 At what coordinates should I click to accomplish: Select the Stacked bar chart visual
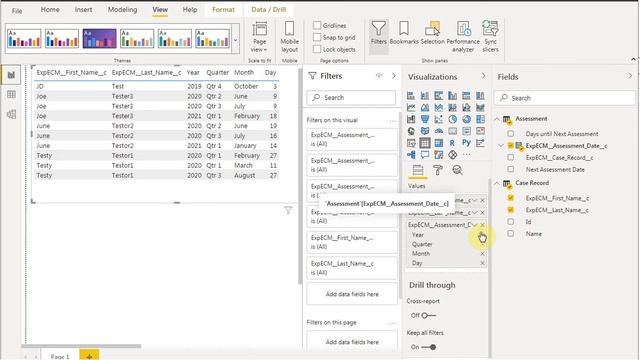tap(411, 96)
